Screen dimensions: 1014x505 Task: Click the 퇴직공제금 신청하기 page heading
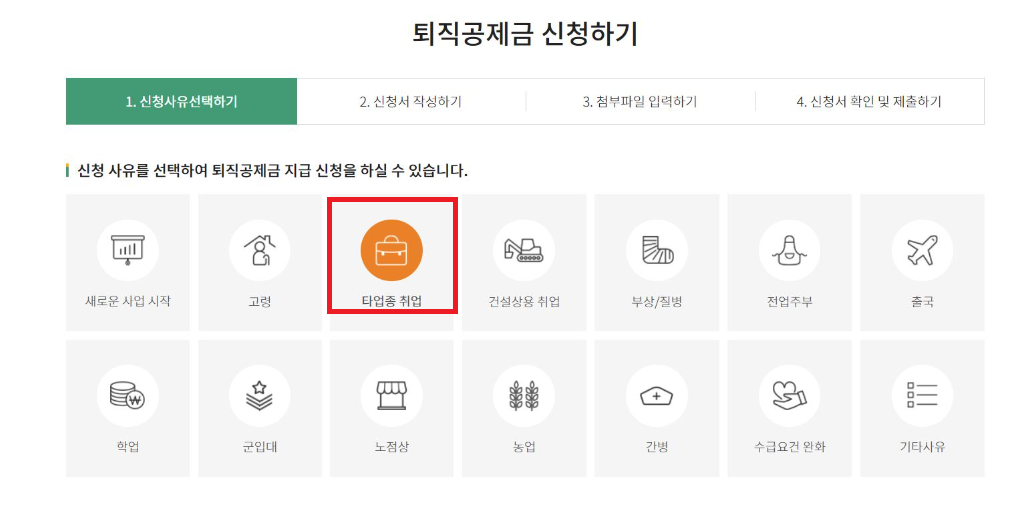pyautogui.click(x=525, y=34)
